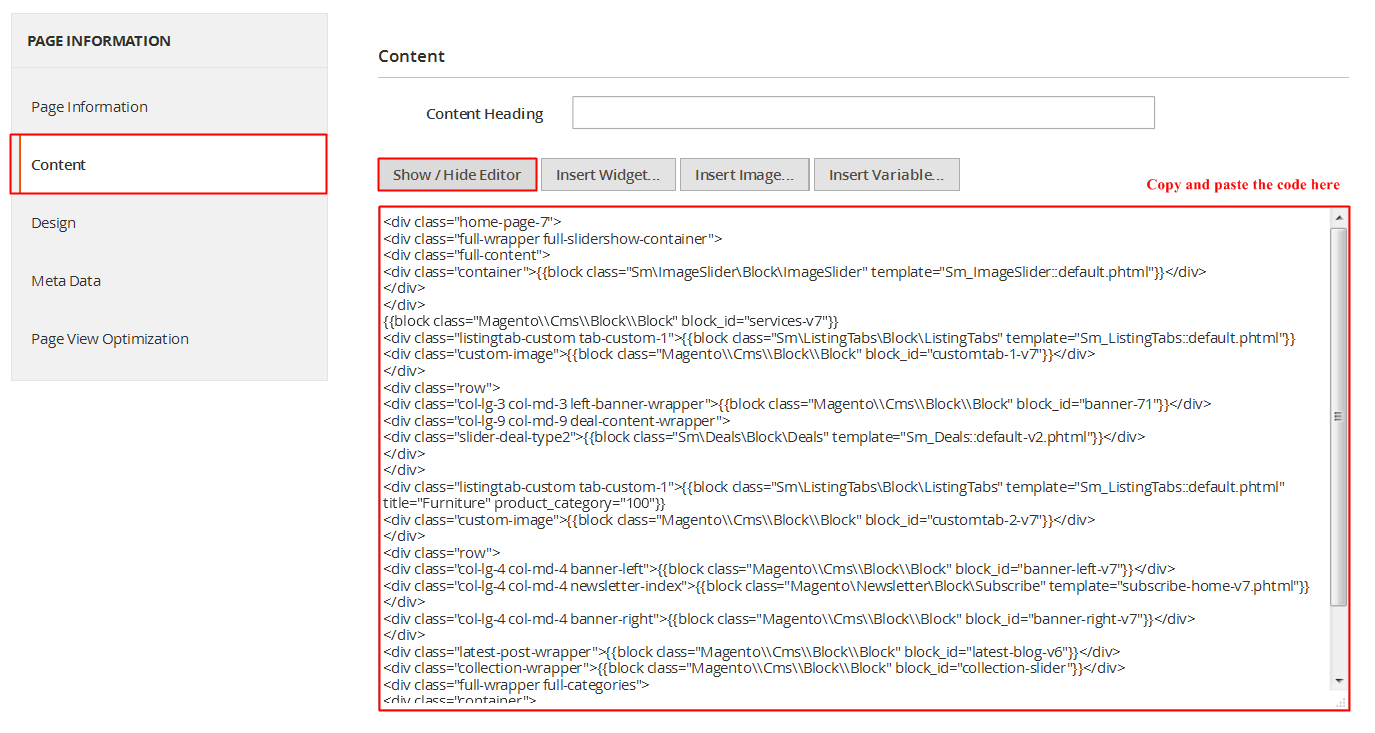The image size is (1375, 733).
Task: Click the code editor's vertical scrollbar thumb
Action: (1338, 416)
